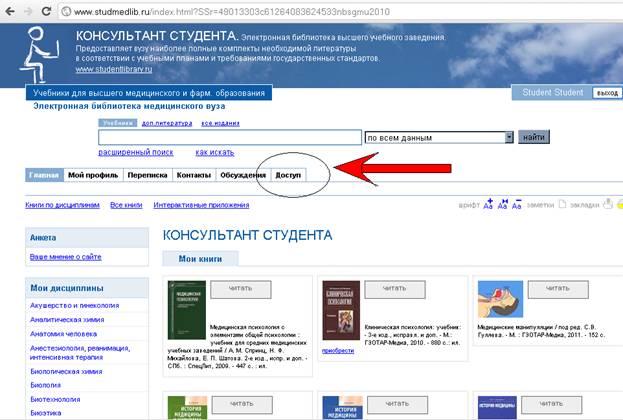Click 'Учебники для высшего медицинского' banner tab
This screenshot has height=420, width=623.
click(149, 93)
